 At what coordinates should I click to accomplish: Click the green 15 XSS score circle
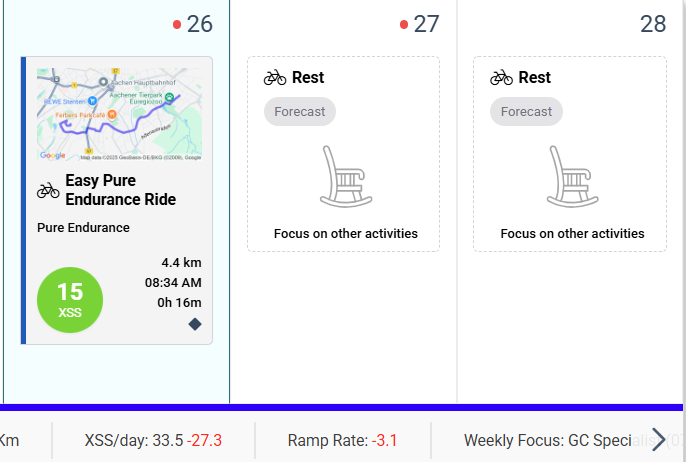pyautogui.click(x=70, y=300)
